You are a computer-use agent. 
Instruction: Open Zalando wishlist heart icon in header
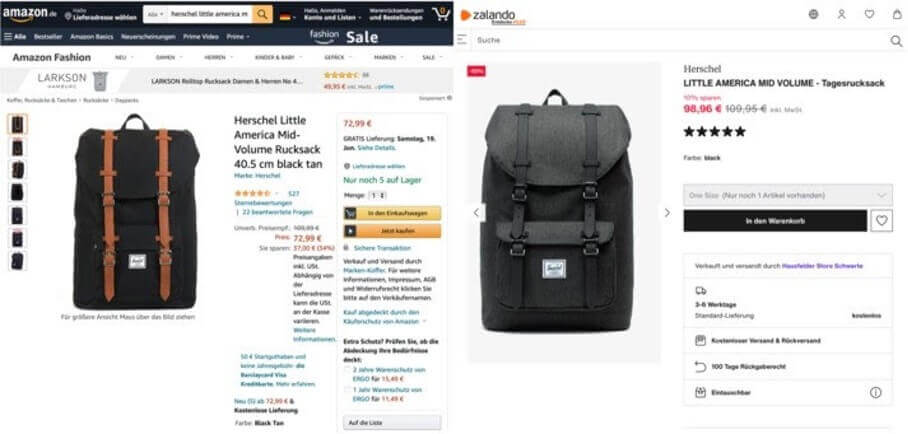pyautogui.click(x=869, y=14)
